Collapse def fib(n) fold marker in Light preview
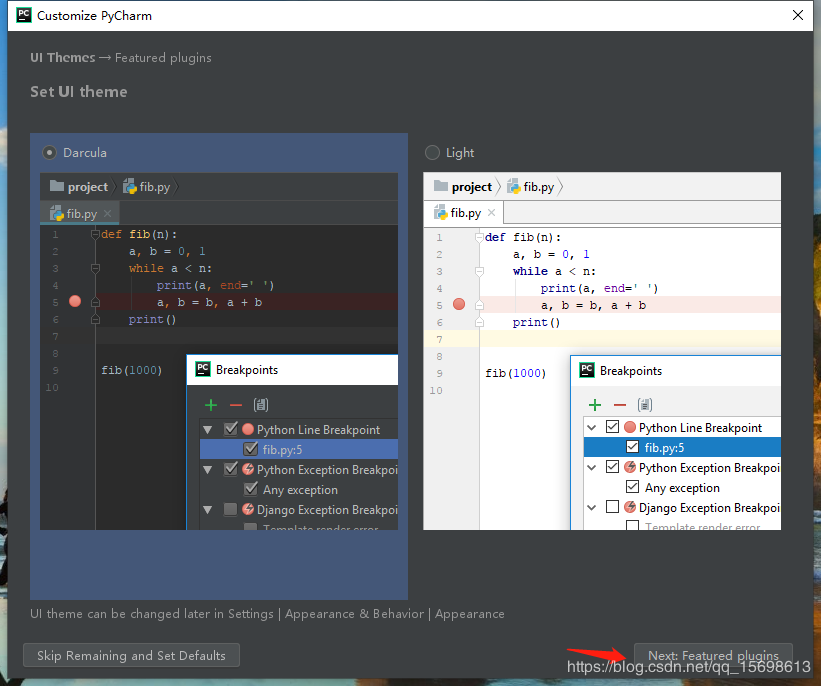Screen dimensions: 821x686 click(x=479, y=237)
